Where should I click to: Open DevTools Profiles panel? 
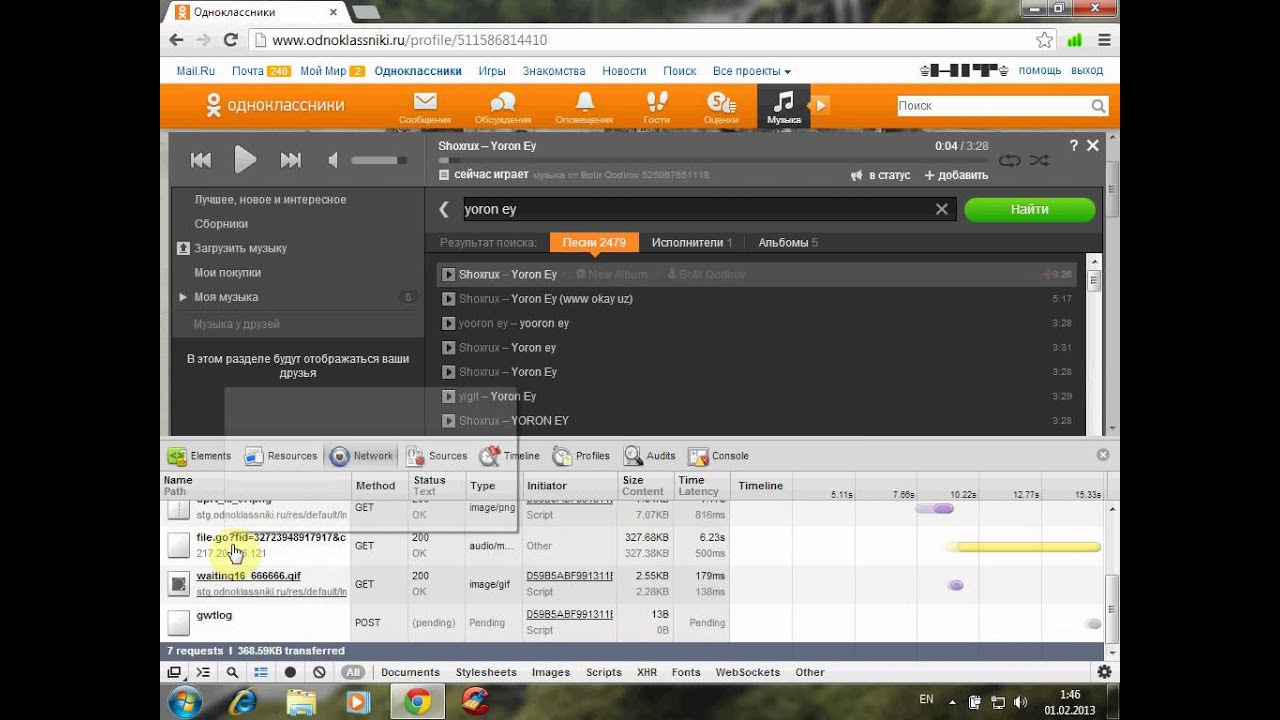581,456
